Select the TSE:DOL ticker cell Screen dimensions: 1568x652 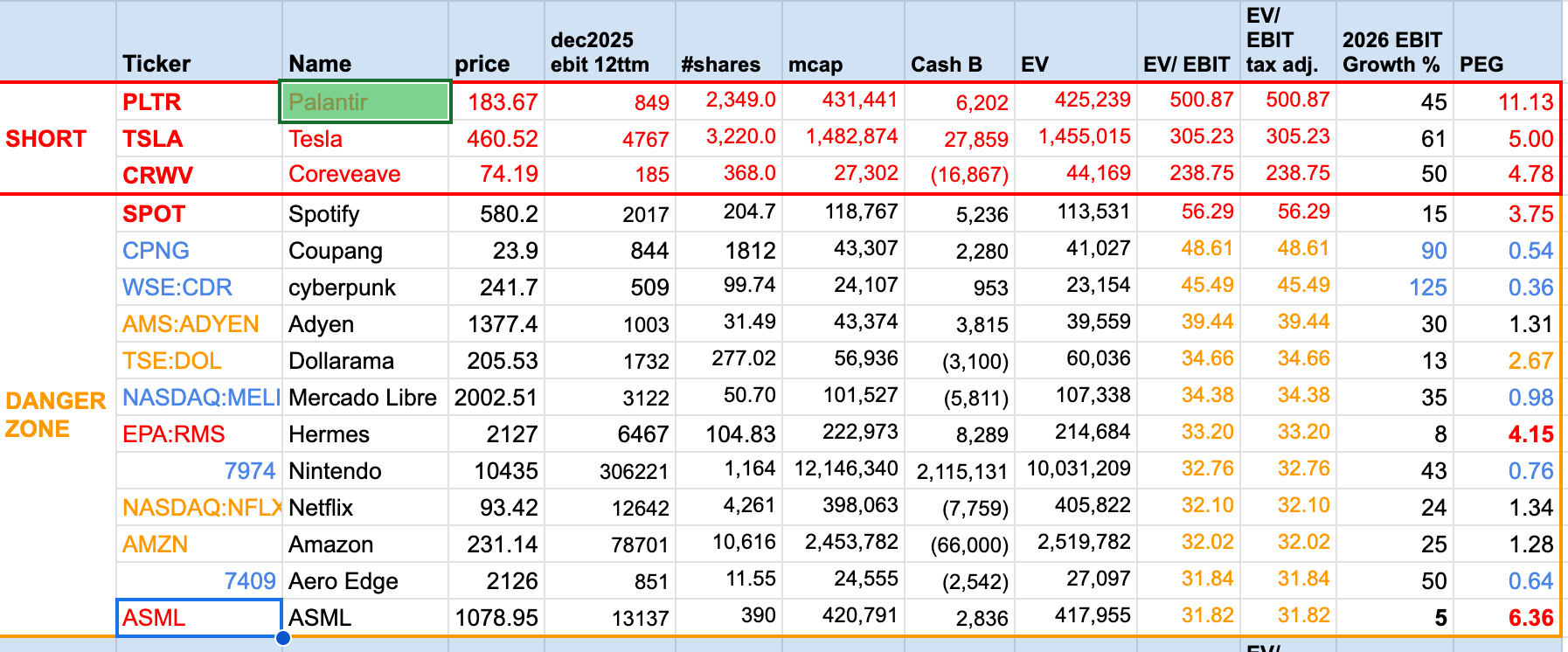coord(199,361)
